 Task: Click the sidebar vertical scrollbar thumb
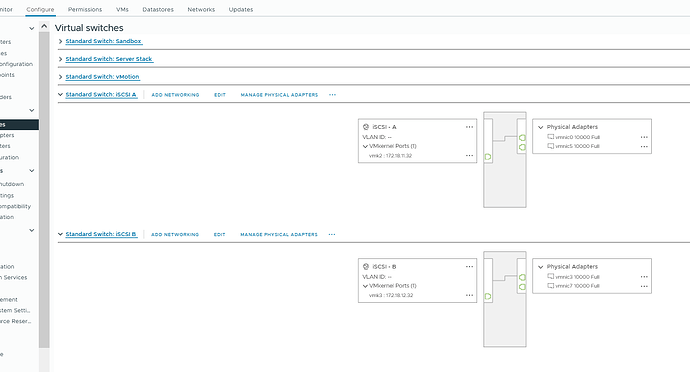44,190
